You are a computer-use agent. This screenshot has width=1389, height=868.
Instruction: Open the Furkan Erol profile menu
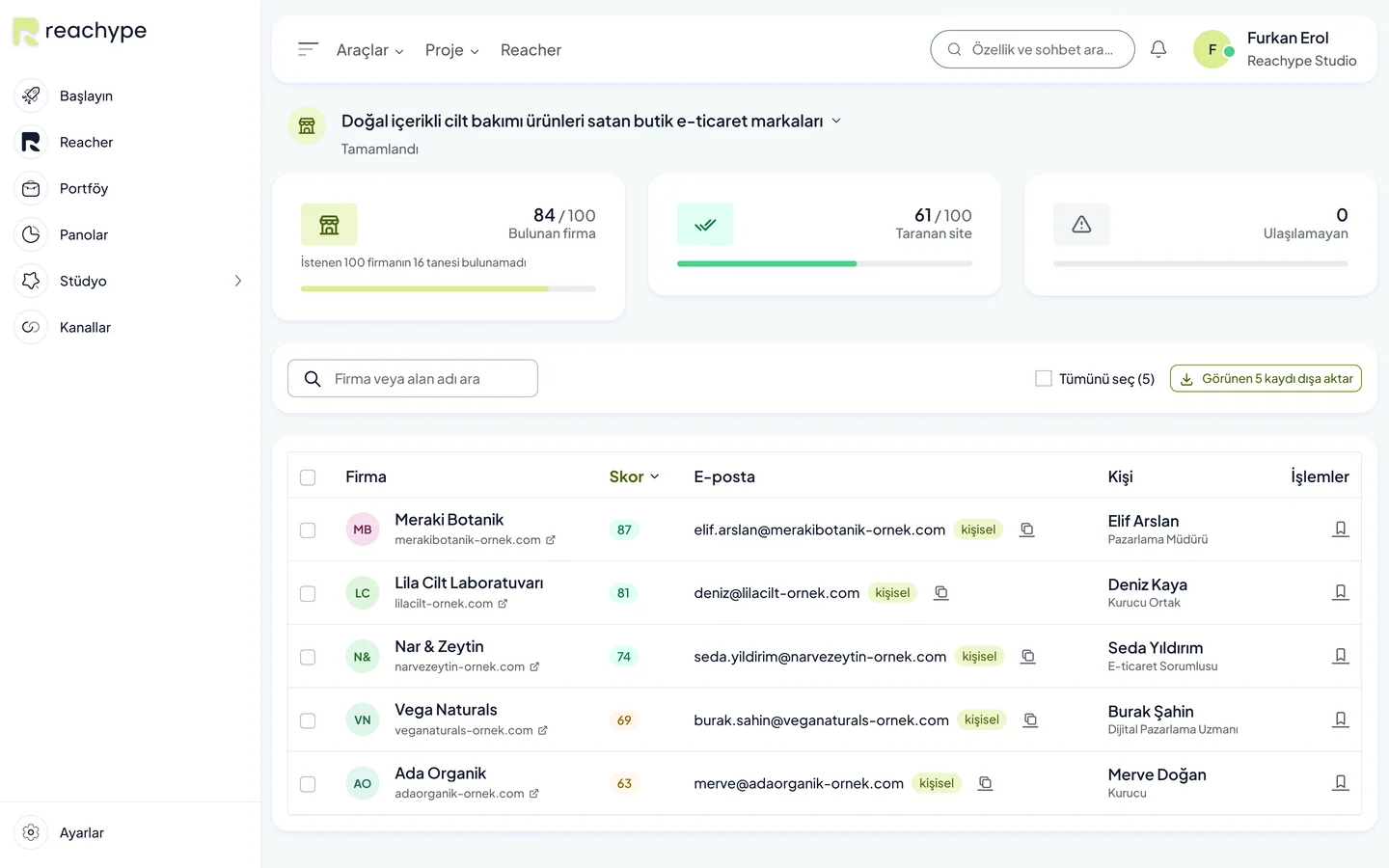[x=1275, y=49]
